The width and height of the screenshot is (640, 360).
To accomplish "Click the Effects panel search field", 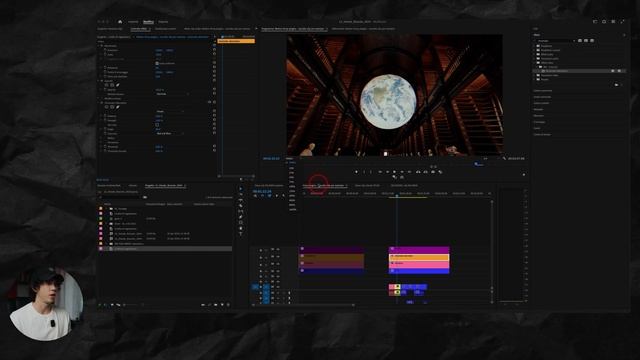I will (555, 40).
